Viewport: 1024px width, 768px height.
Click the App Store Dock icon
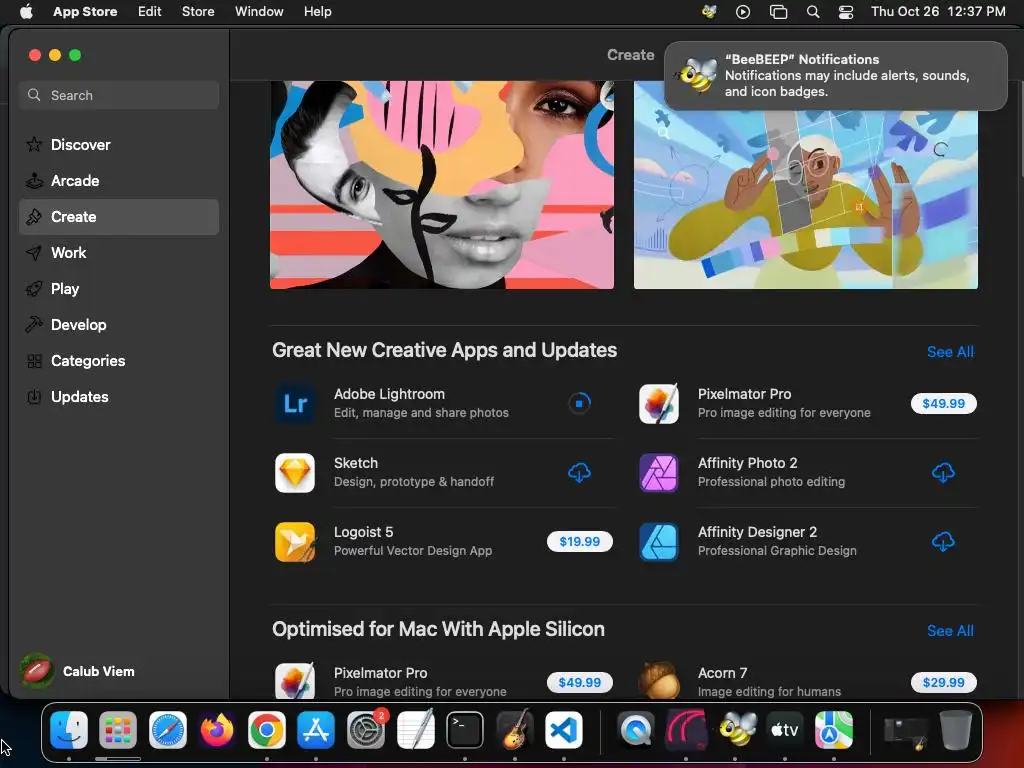(x=316, y=730)
